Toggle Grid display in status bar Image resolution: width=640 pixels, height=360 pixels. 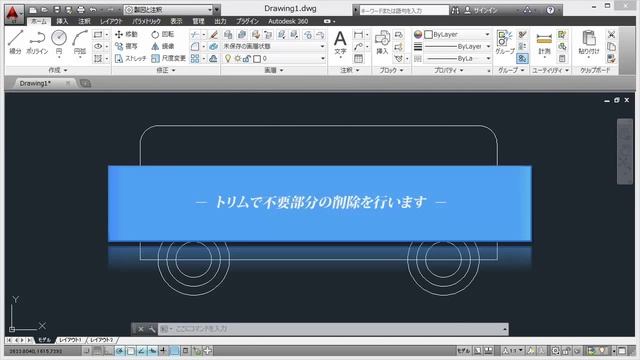(97, 351)
